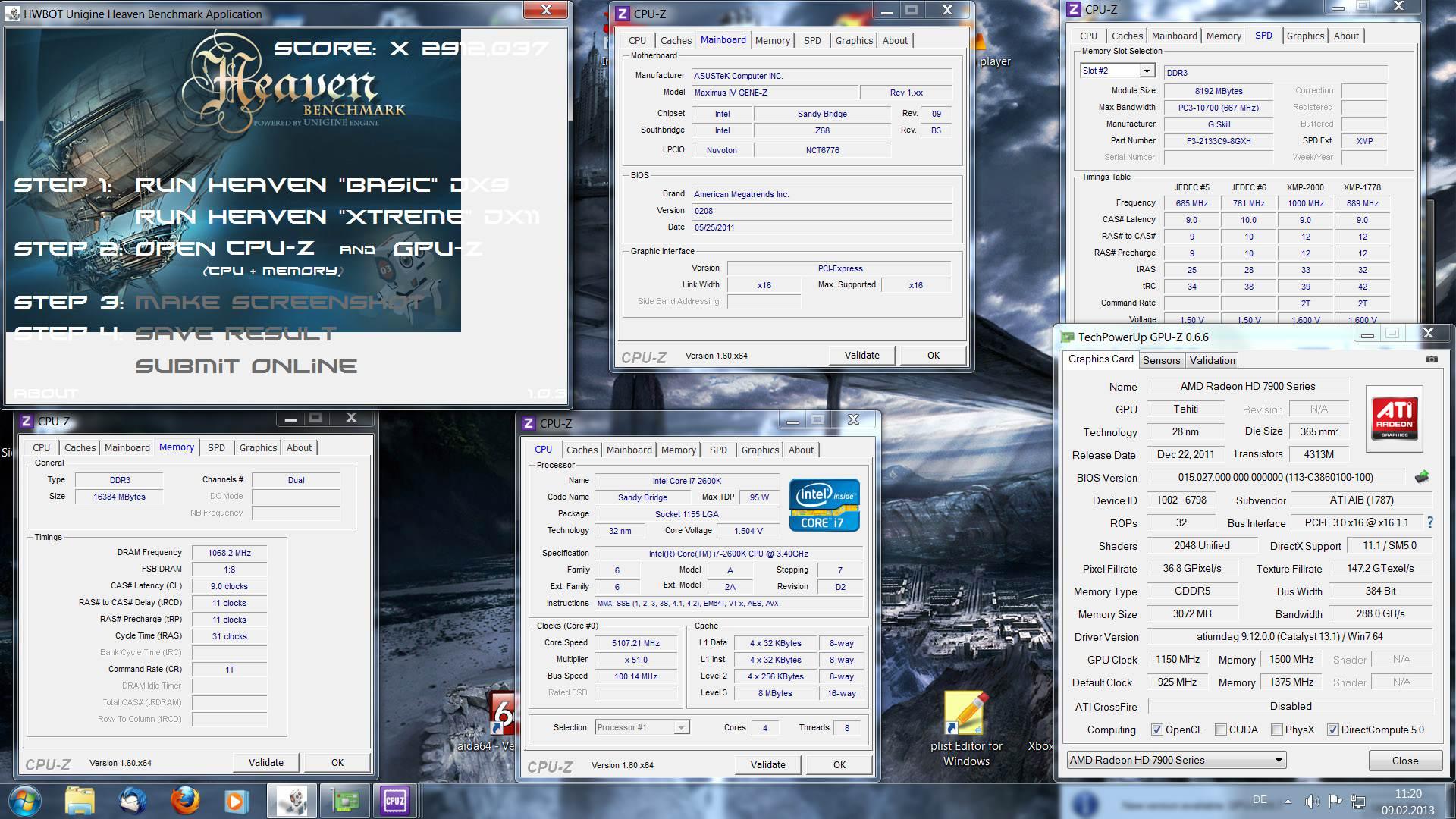
Task: Click the Show Desktop strip beside the clock
Action: 1450,802
